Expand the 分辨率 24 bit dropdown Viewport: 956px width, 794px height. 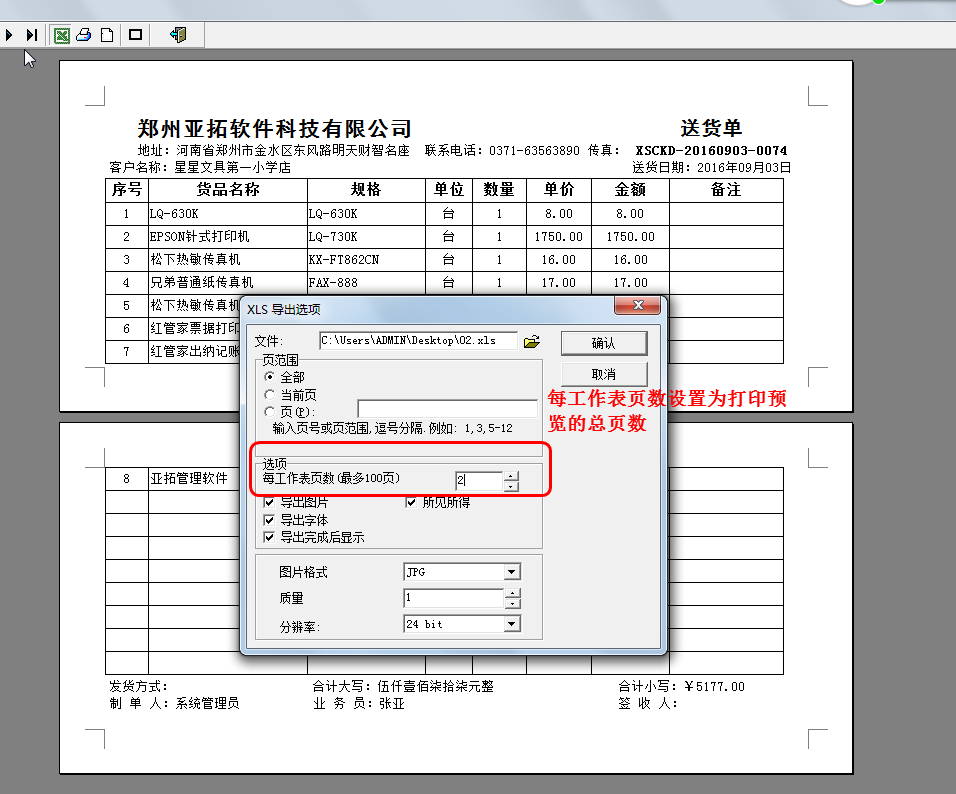pos(512,624)
